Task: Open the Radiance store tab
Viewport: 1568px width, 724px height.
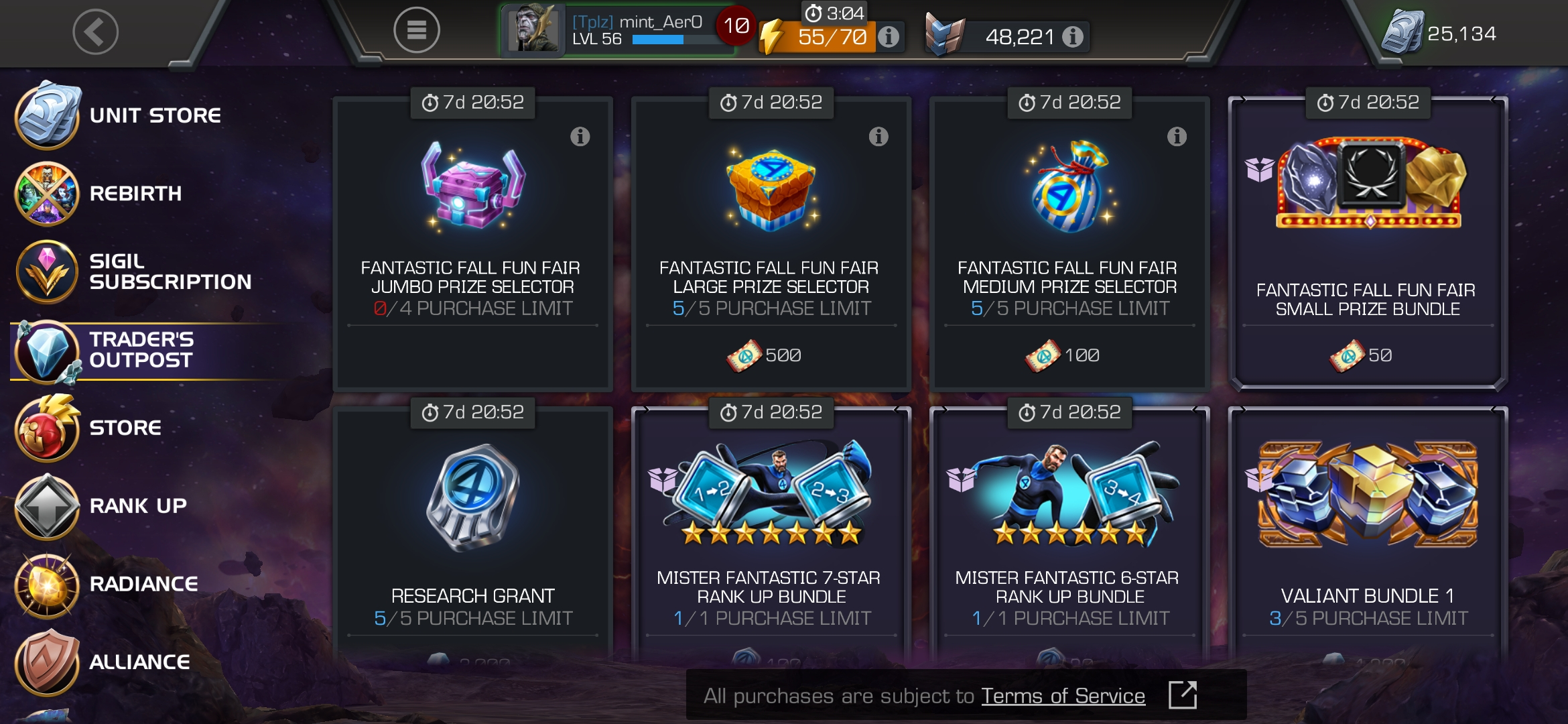Action: click(107, 585)
